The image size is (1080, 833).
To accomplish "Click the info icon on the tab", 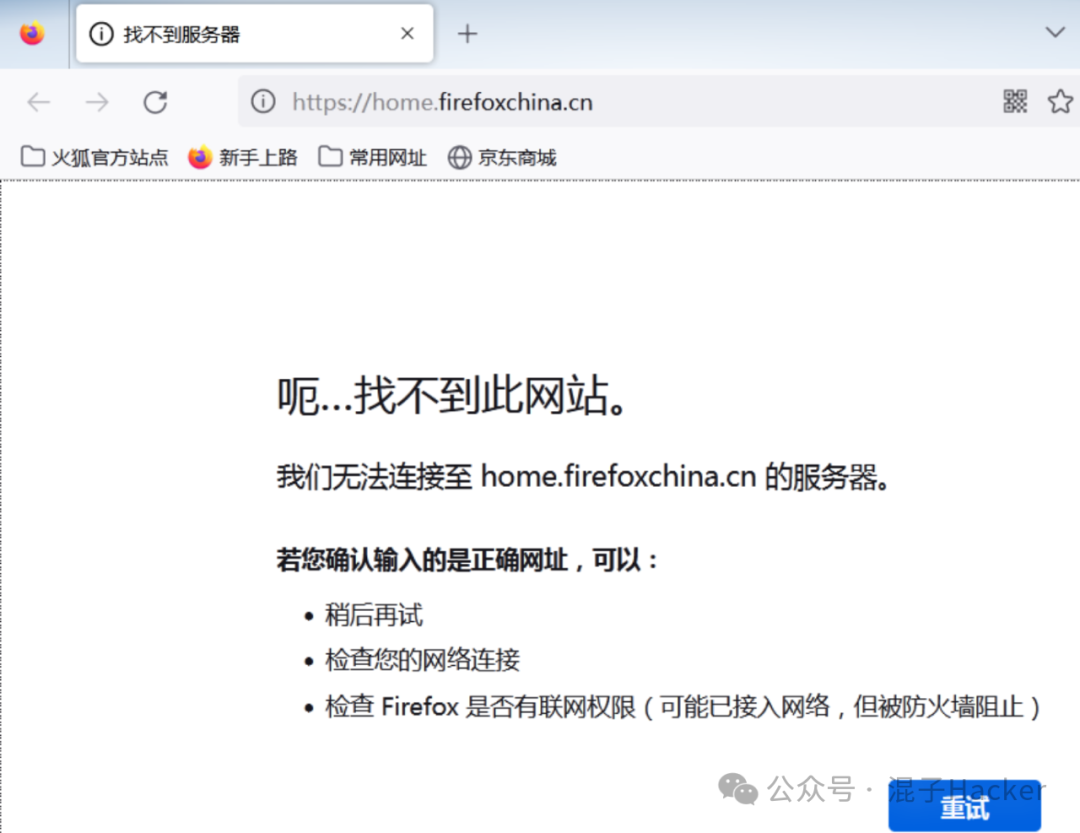I will (x=101, y=34).
